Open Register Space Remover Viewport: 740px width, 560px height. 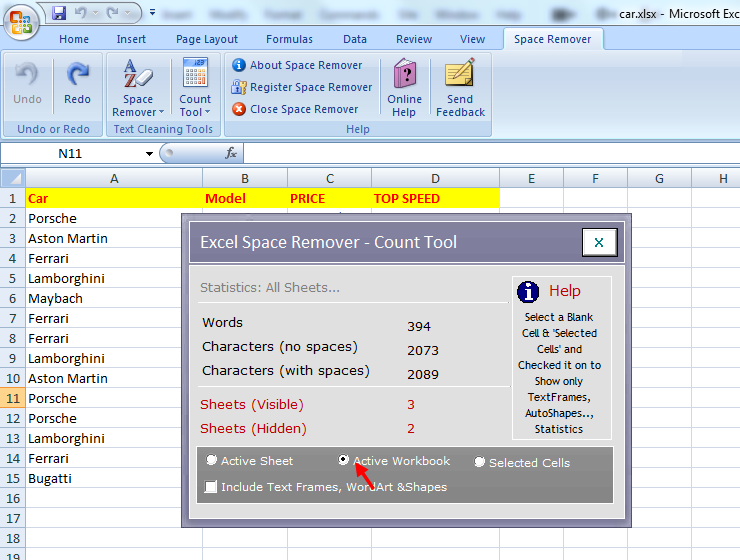302,87
